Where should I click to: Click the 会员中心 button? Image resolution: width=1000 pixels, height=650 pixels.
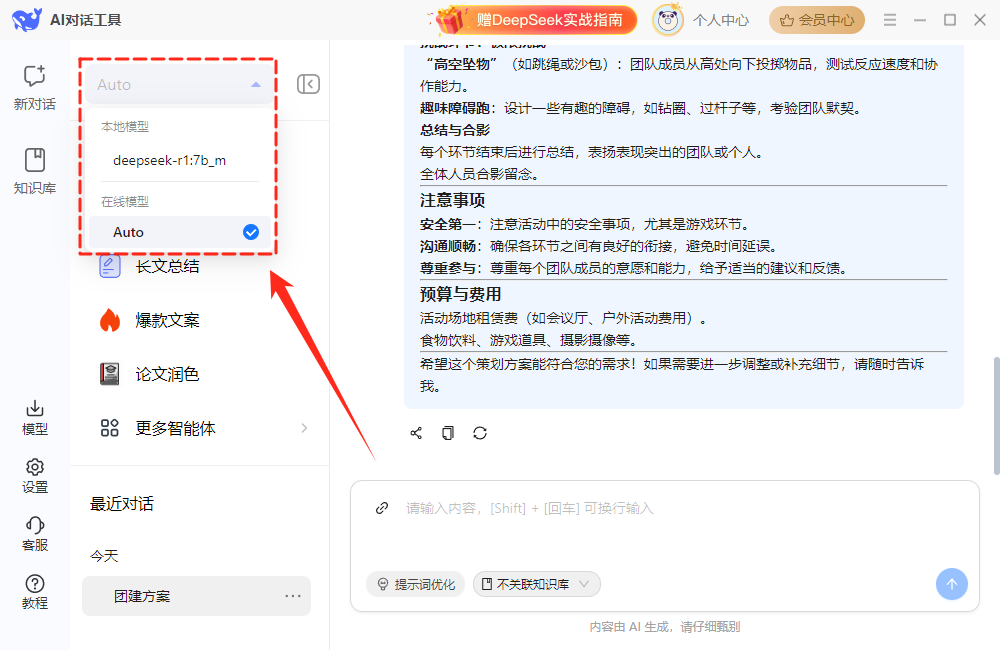point(817,19)
